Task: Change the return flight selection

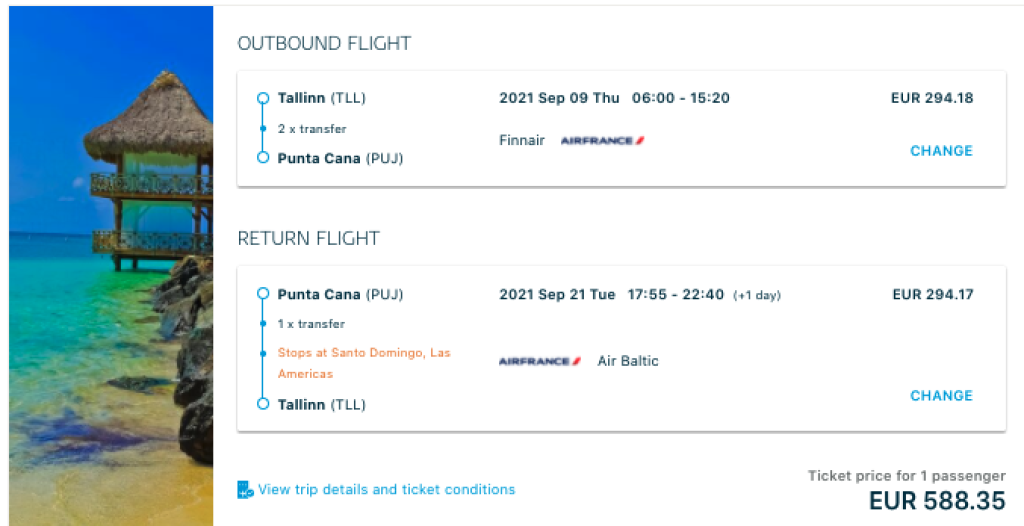Action: 941,396
